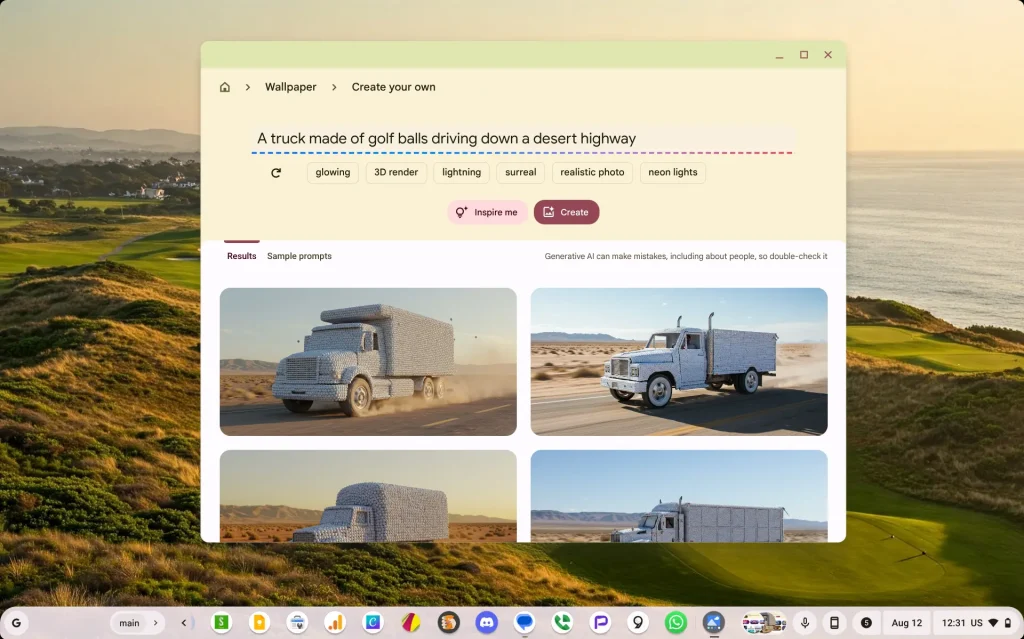Toggle the 'neon lights' style chip
This screenshot has width=1024, height=639.
click(672, 173)
